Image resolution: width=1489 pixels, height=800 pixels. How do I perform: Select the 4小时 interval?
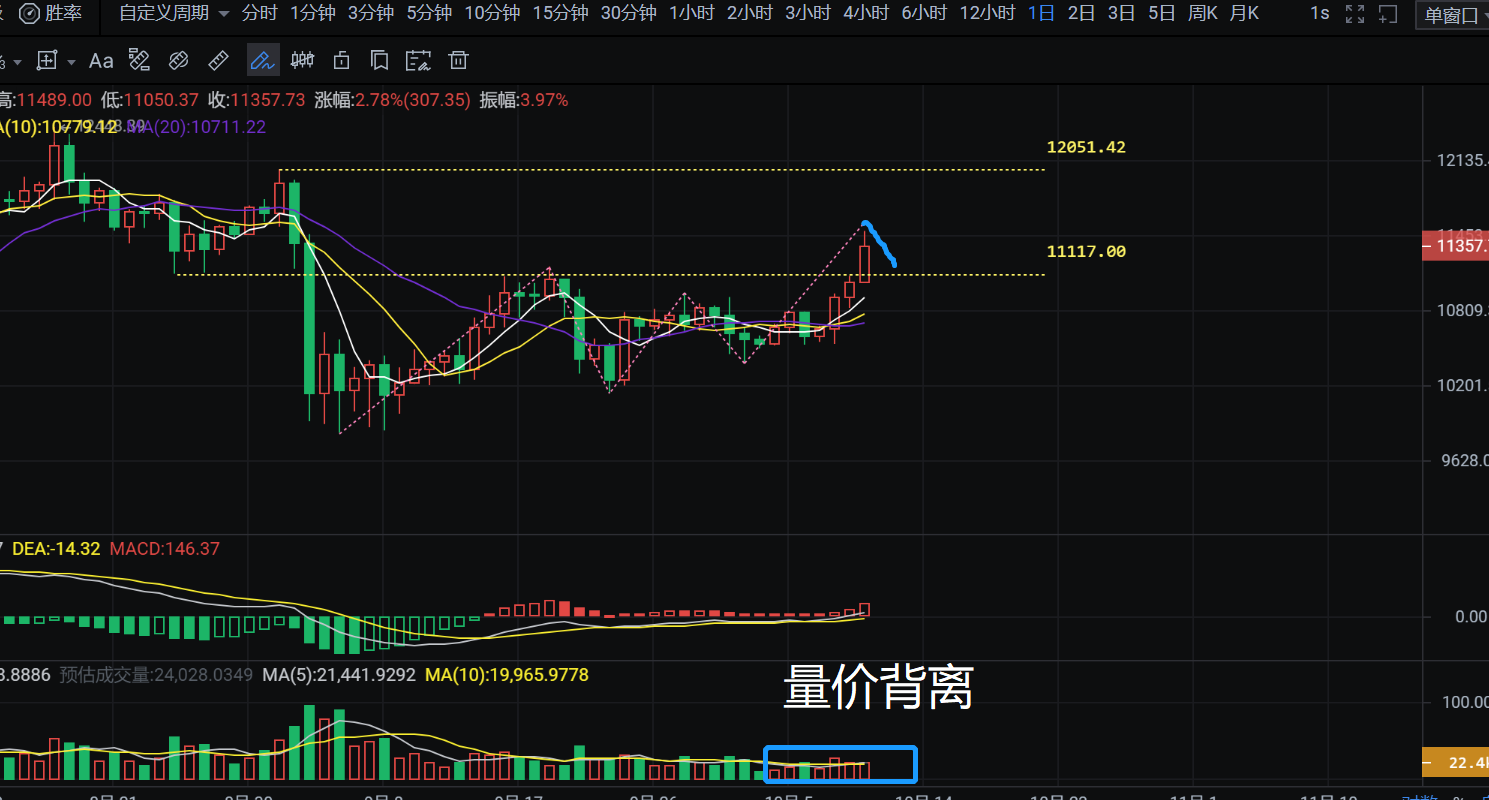coord(866,13)
